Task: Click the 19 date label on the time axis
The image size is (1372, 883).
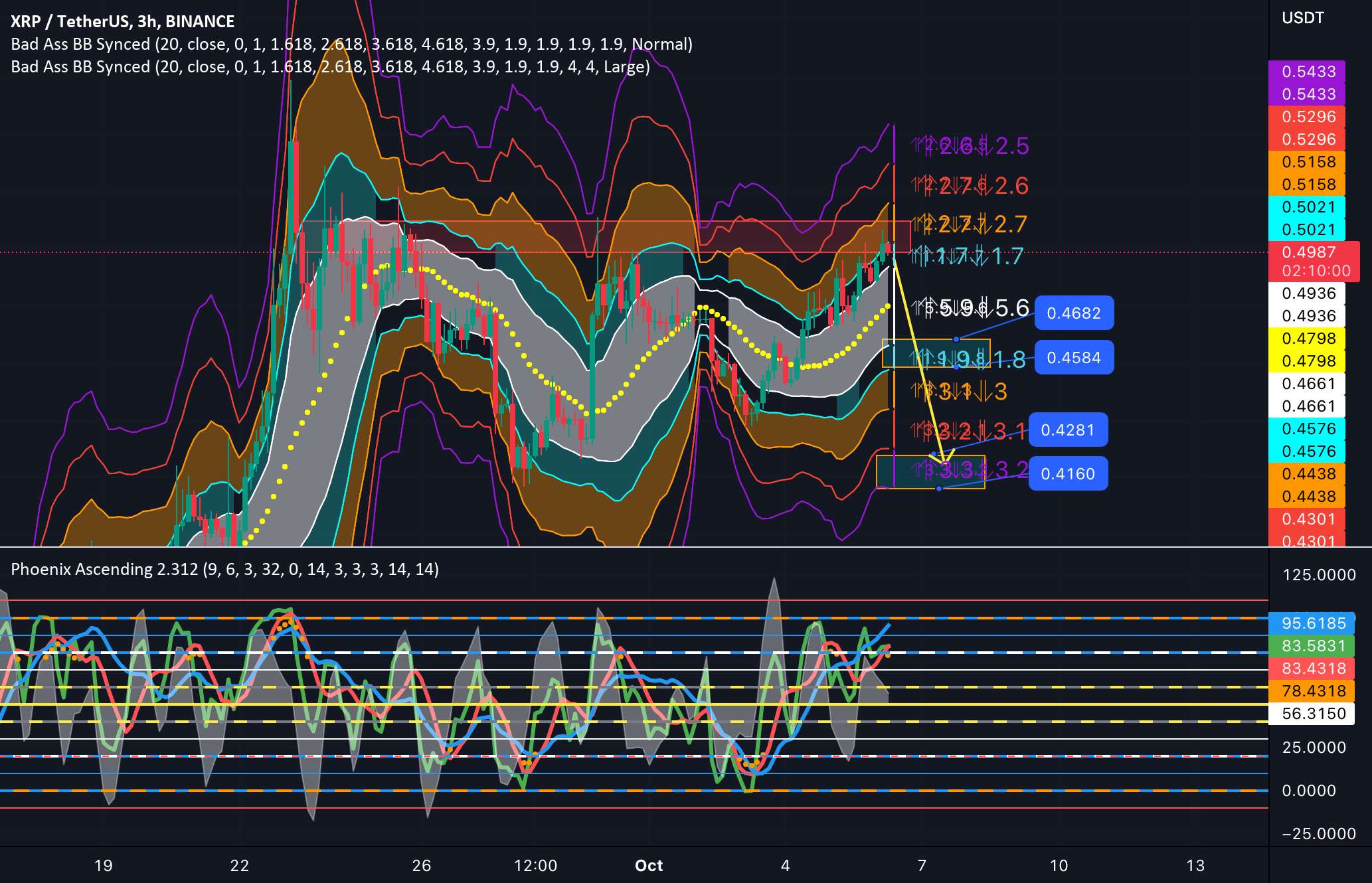Action: [103, 865]
